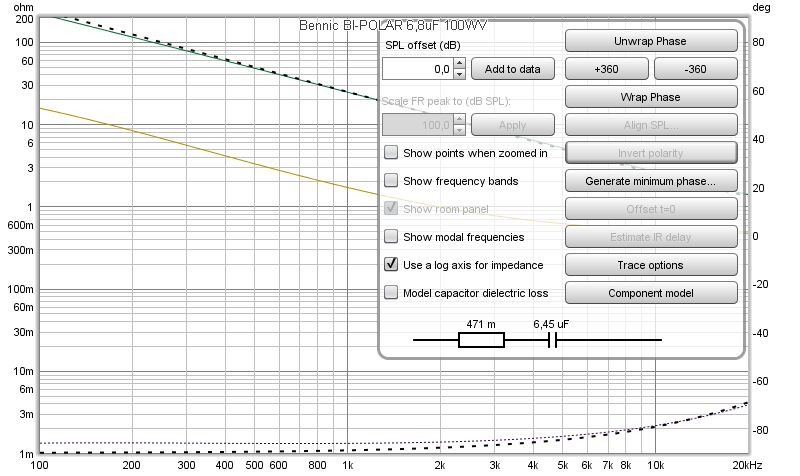Open Trace options
The height and width of the screenshot is (476, 800).
[651, 265]
